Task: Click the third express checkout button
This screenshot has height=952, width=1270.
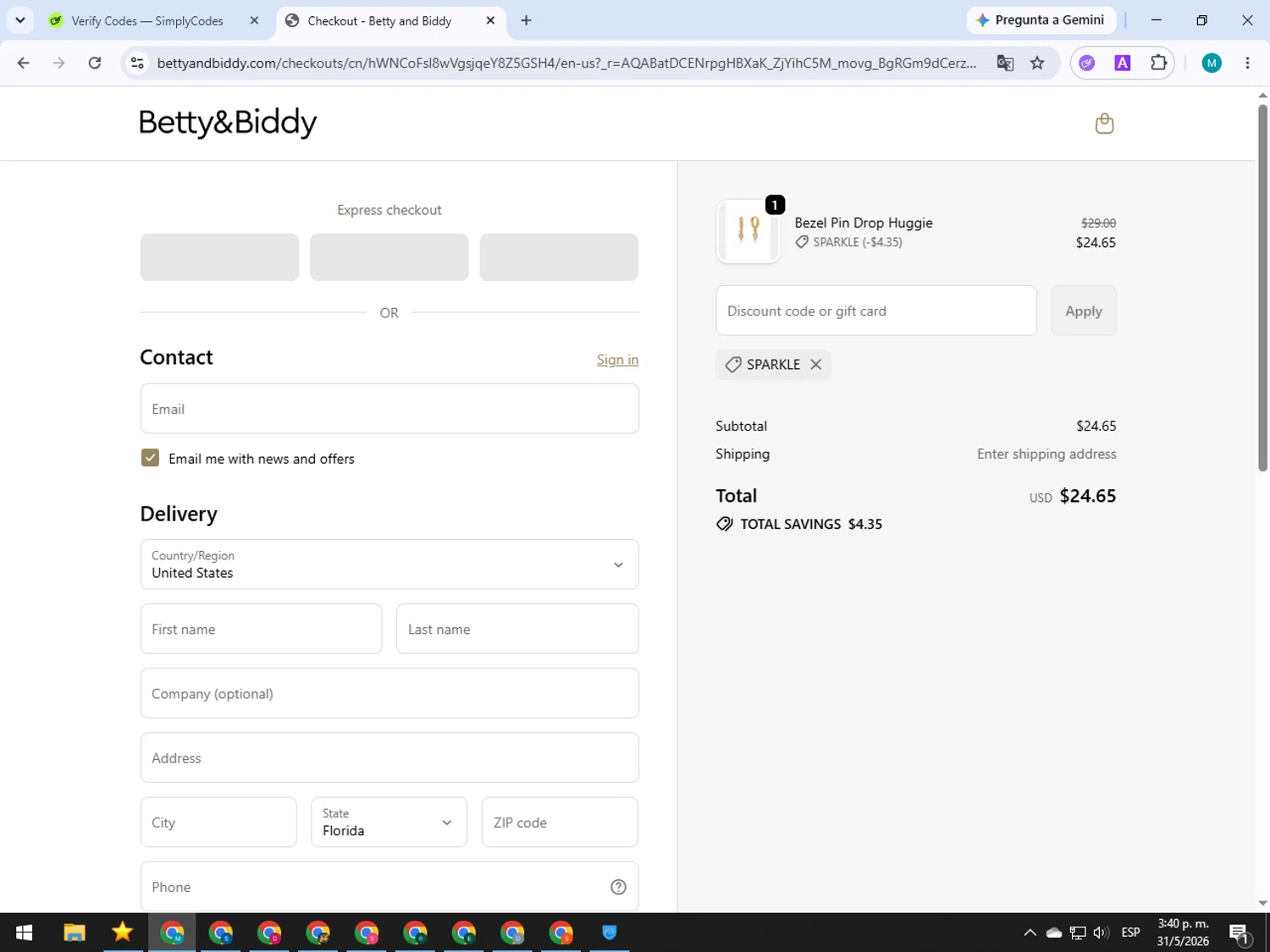Action: (x=559, y=257)
